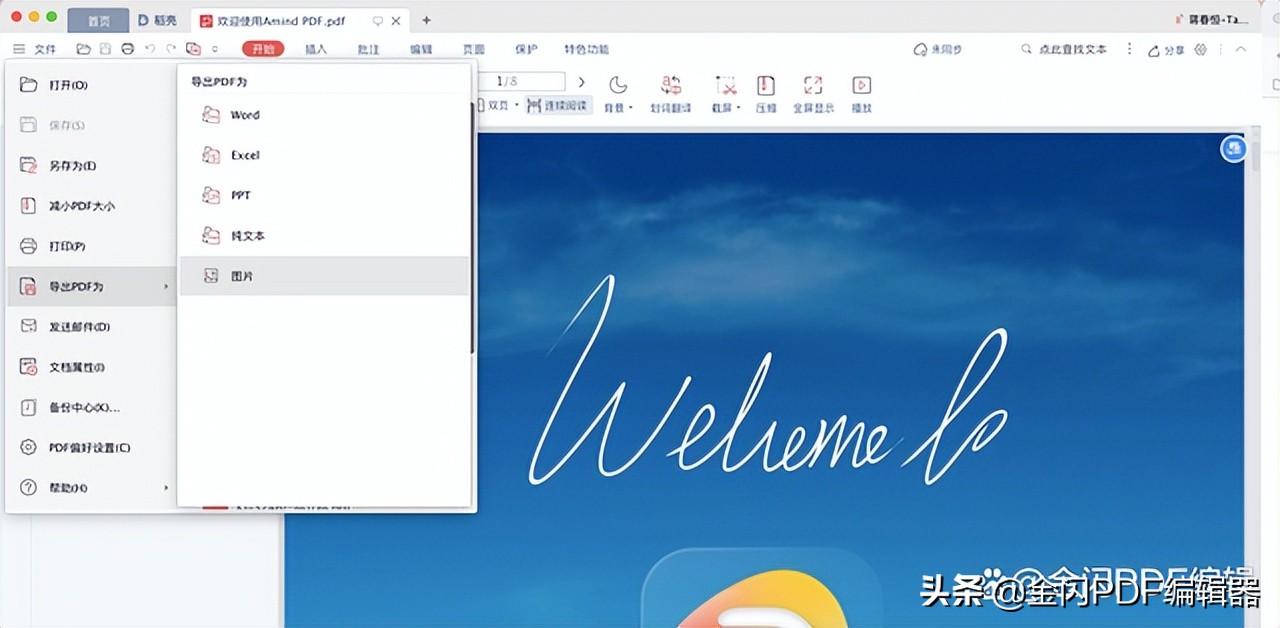Click the blue floating badge on document corner

tap(1235, 149)
